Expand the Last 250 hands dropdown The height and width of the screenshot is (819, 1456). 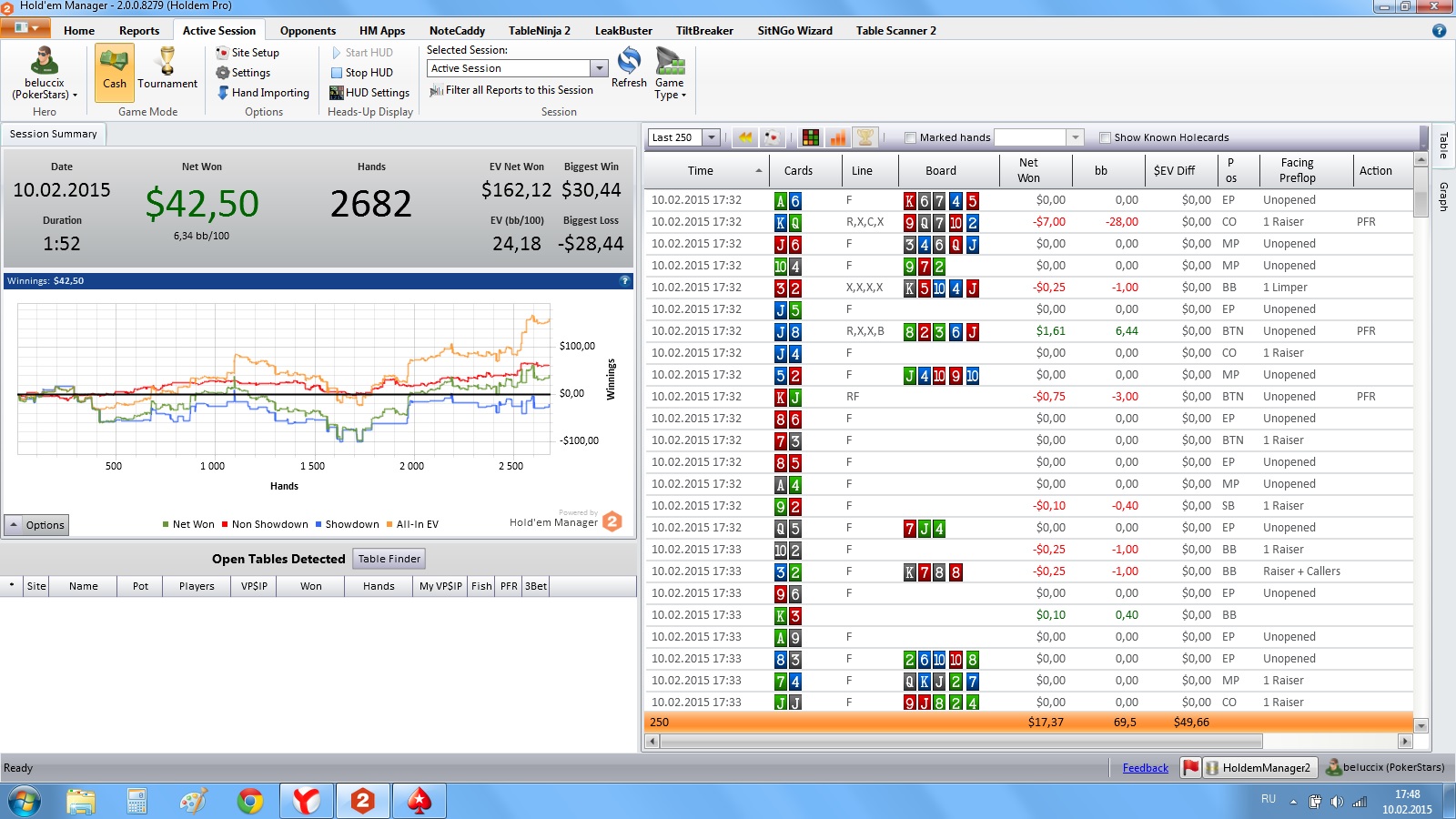click(x=712, y=137)
